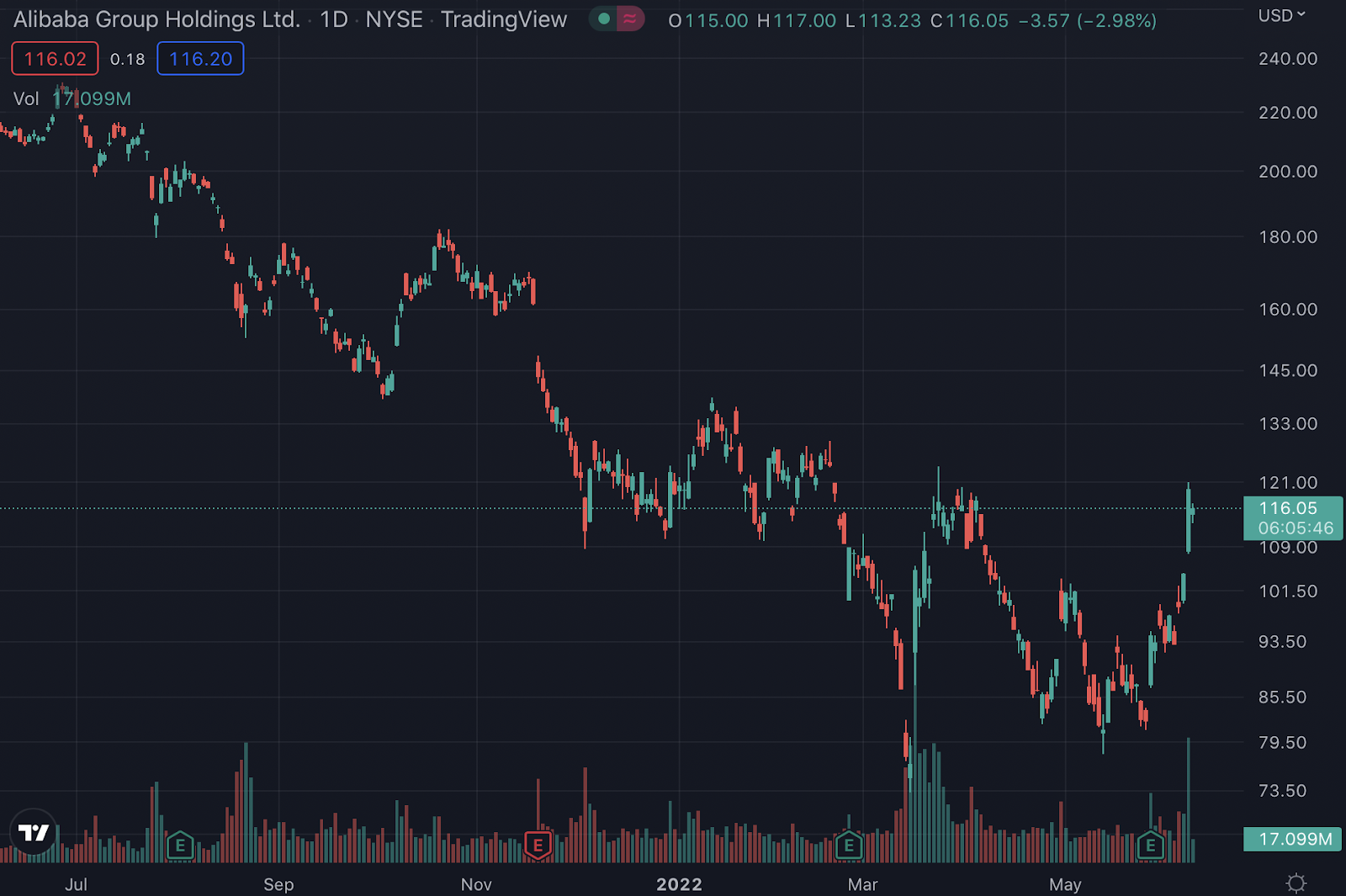Click the 133.00 price axis label

pos(1288,424)
